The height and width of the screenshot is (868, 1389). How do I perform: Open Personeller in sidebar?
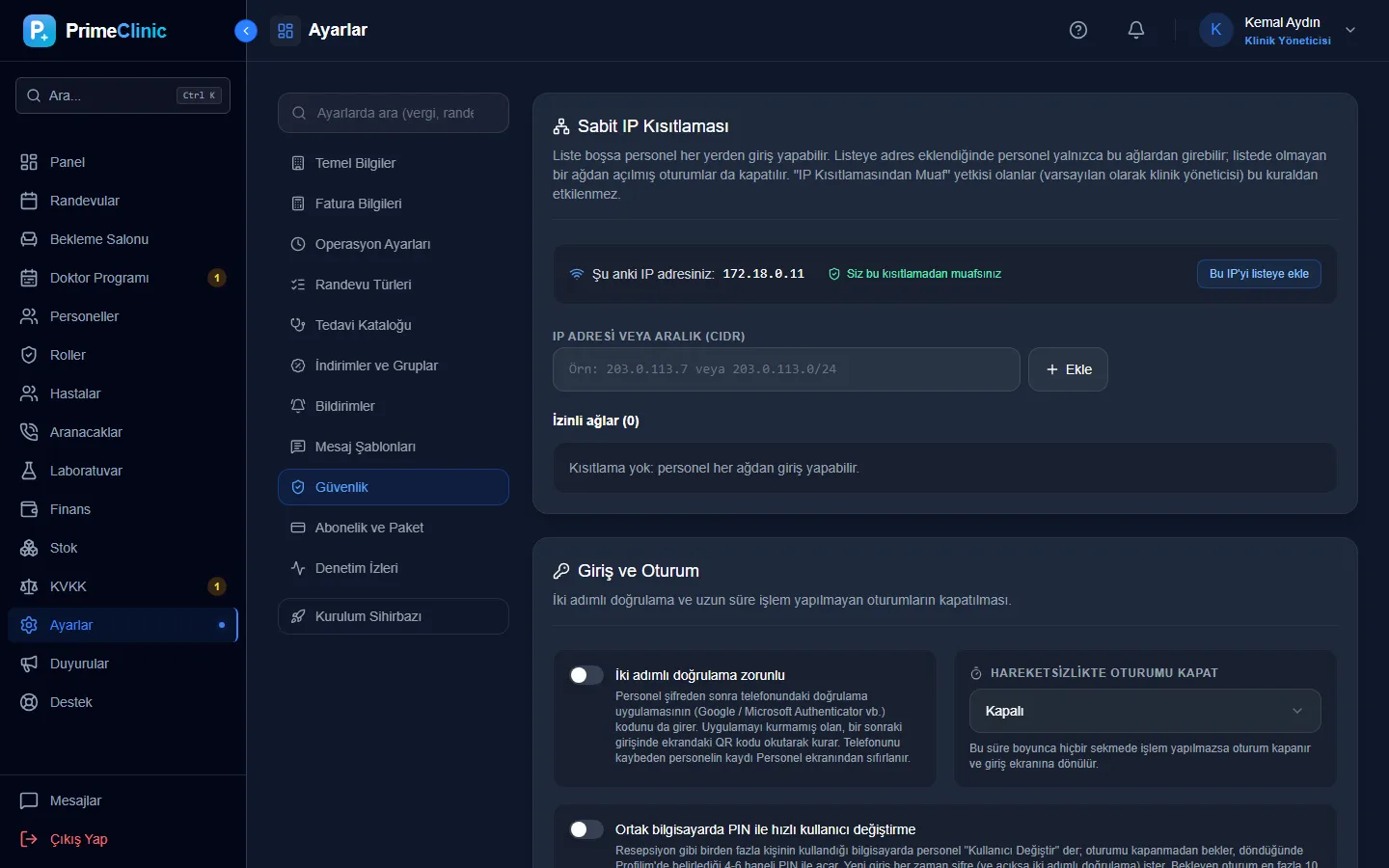(123, 316)
